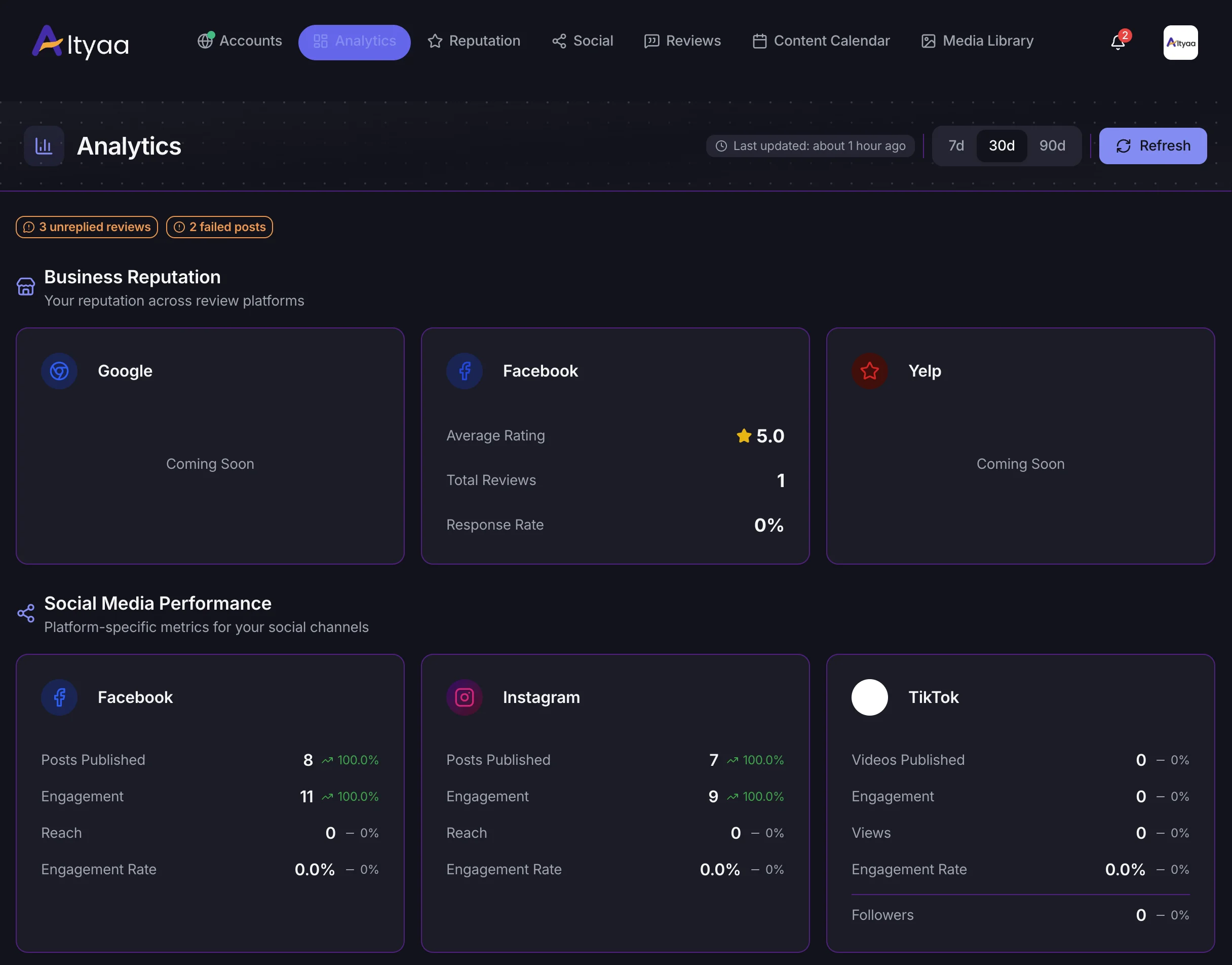Click the Altyaa profile avatar

(1180, 43)
